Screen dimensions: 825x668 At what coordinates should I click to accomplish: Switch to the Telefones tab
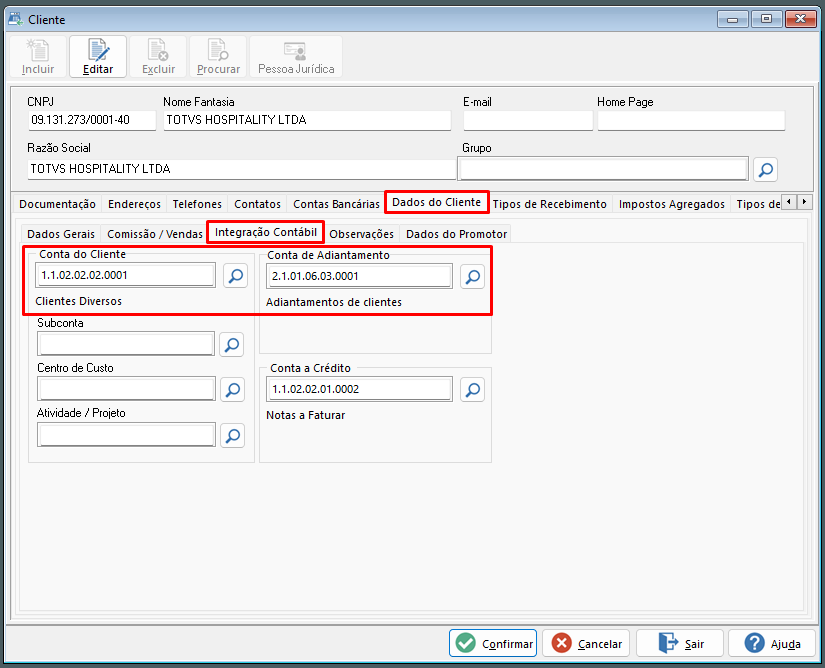click(197, 204)
